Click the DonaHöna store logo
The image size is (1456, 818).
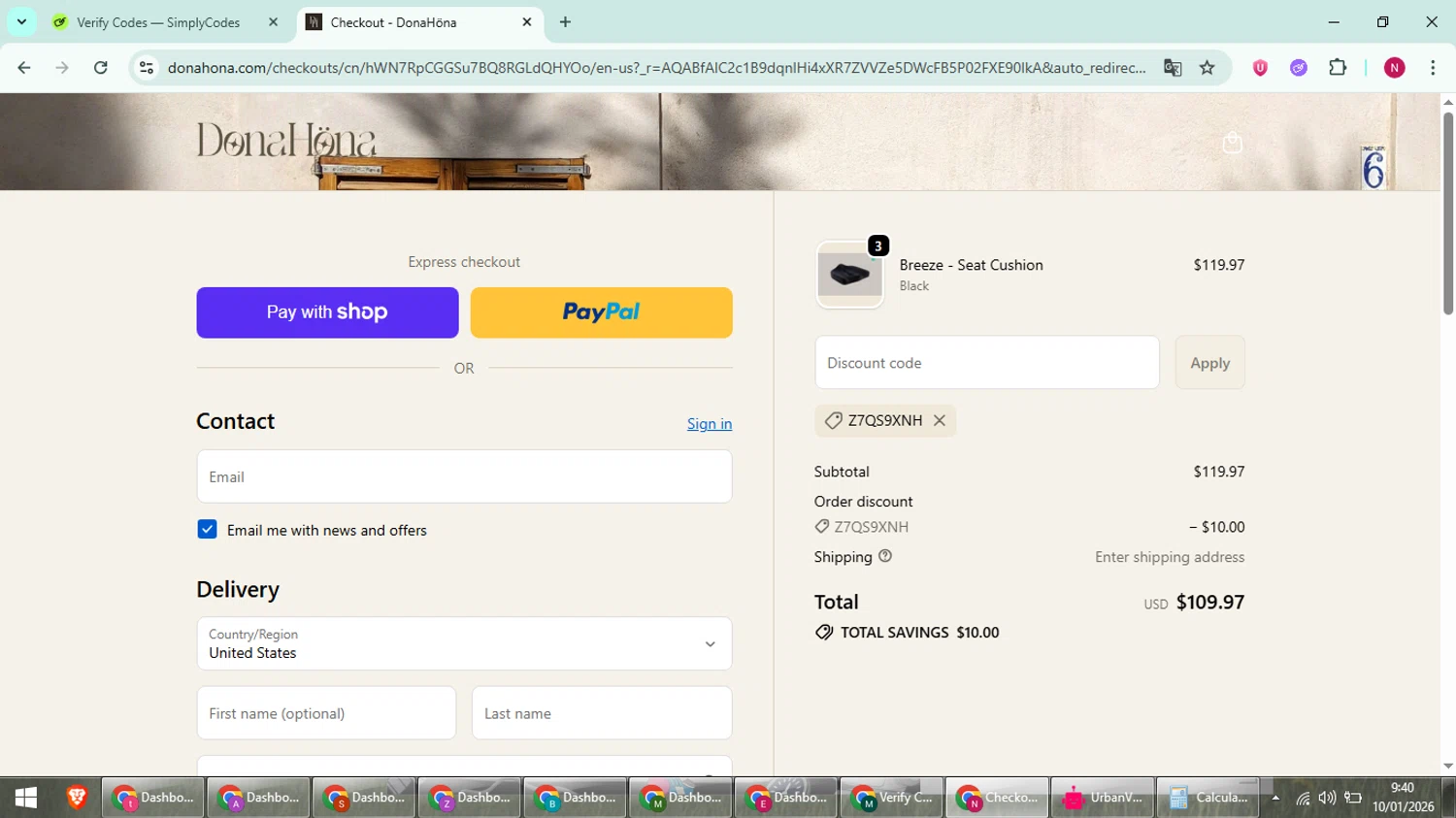(286, 142)
